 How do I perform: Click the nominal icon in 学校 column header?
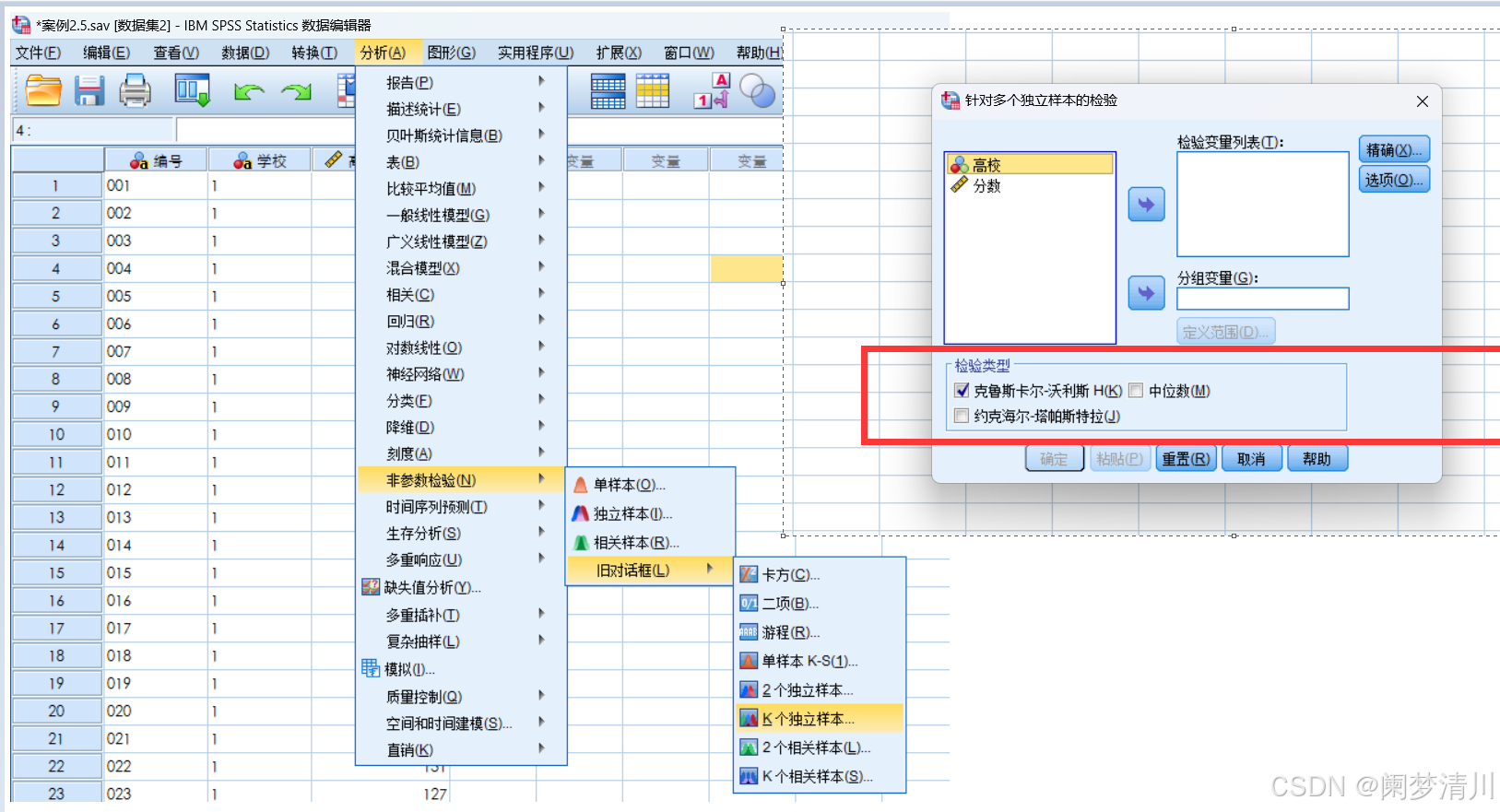(242, 161)
